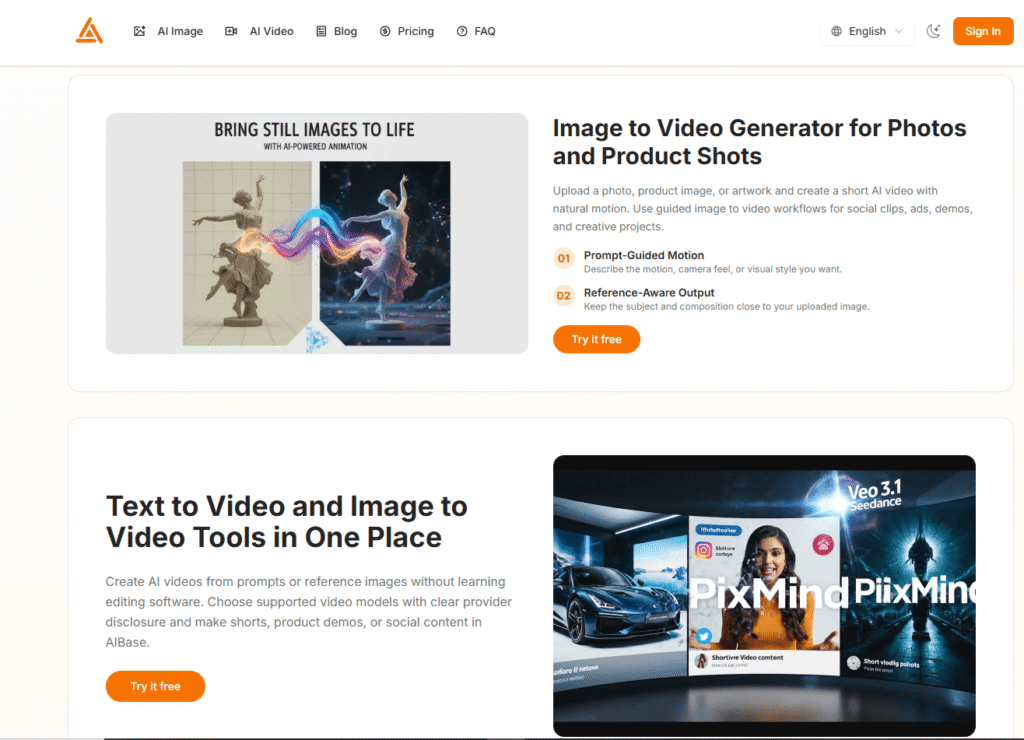Open the Veo 3.1 Seedance preview image
The image size is (1024, 740).
click(764, 596)
